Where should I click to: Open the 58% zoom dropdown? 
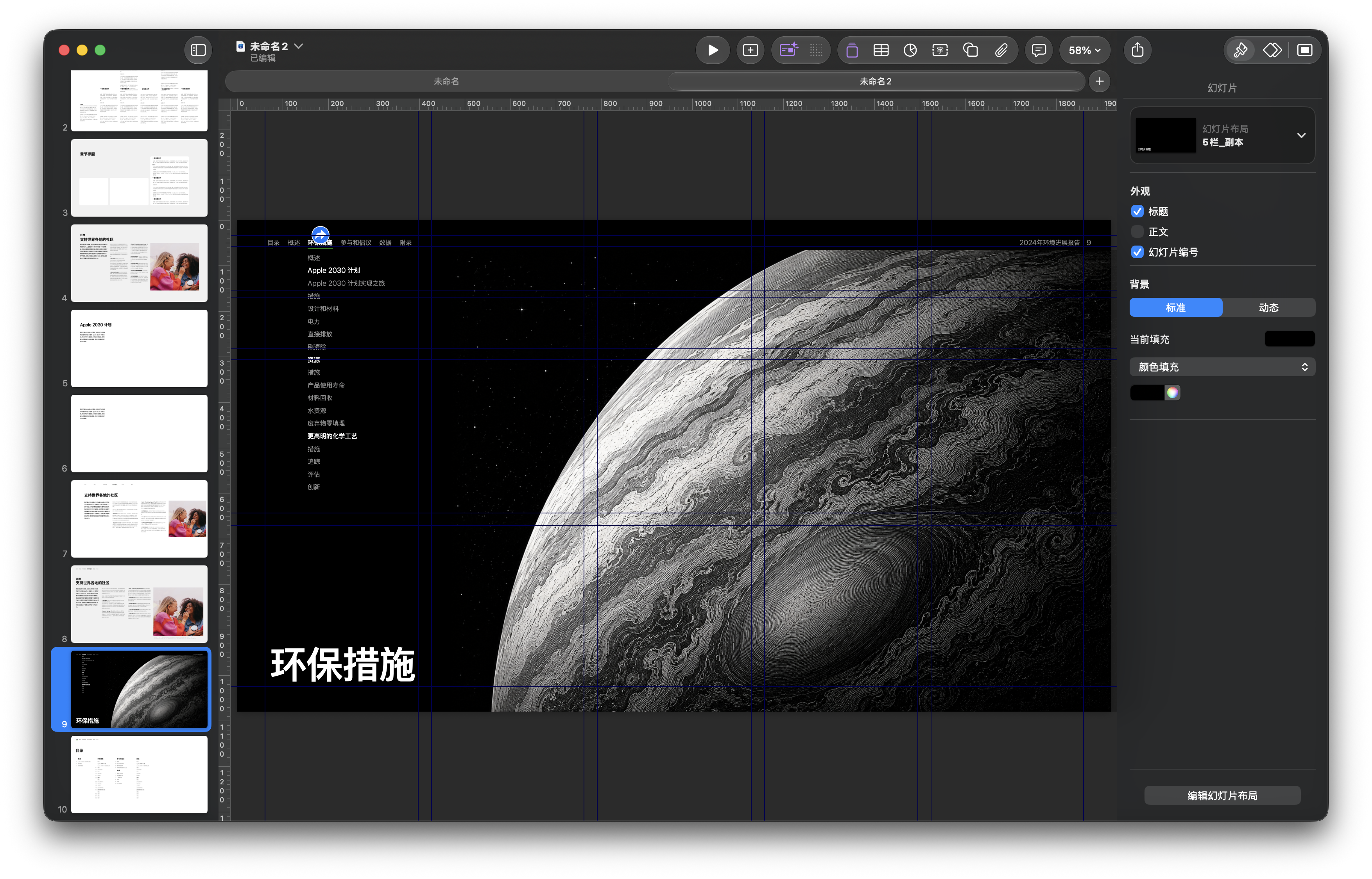1084,50
